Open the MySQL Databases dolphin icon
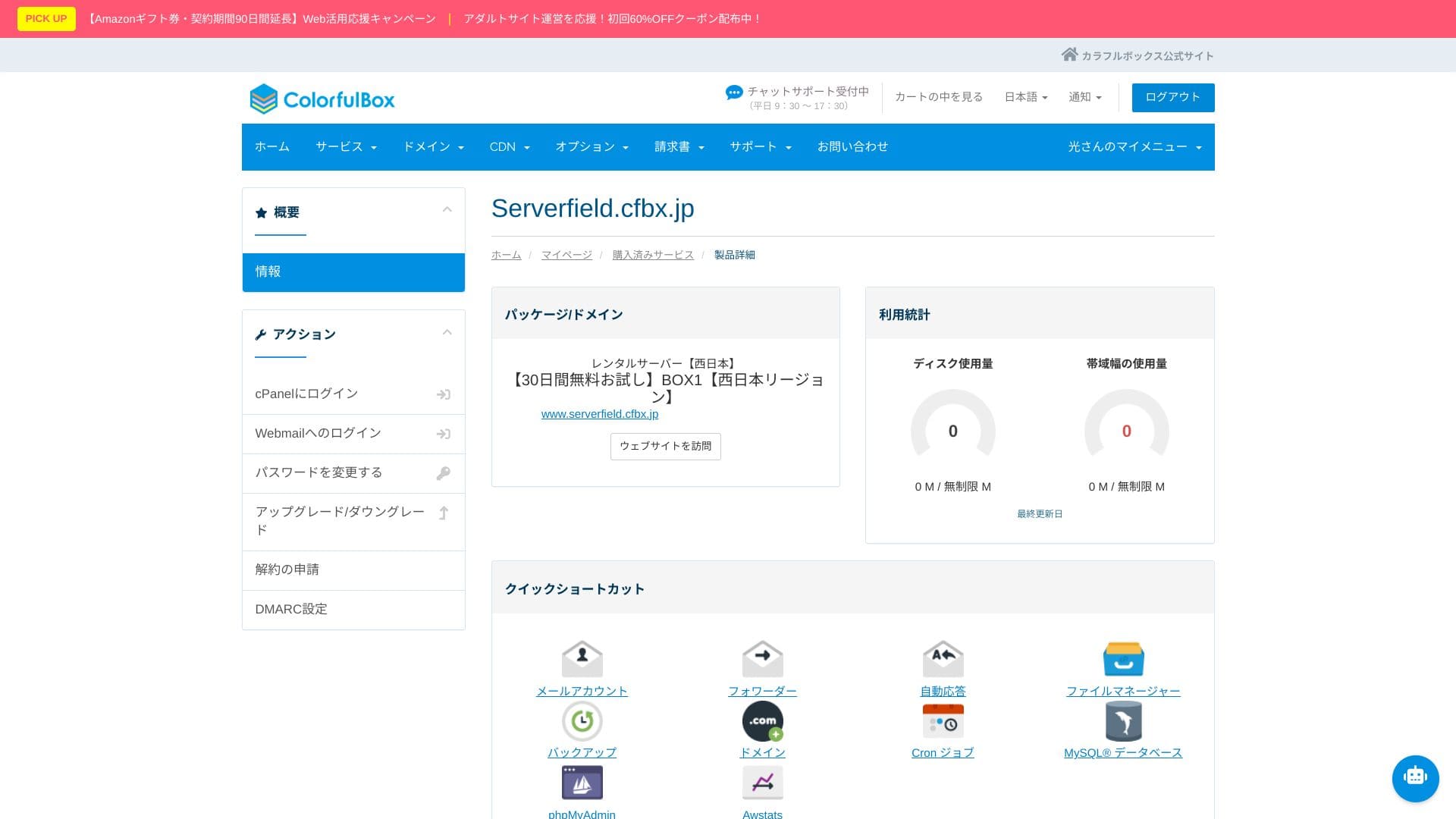The width and height of the screenshot is (1456, 819). [1123, 720]
